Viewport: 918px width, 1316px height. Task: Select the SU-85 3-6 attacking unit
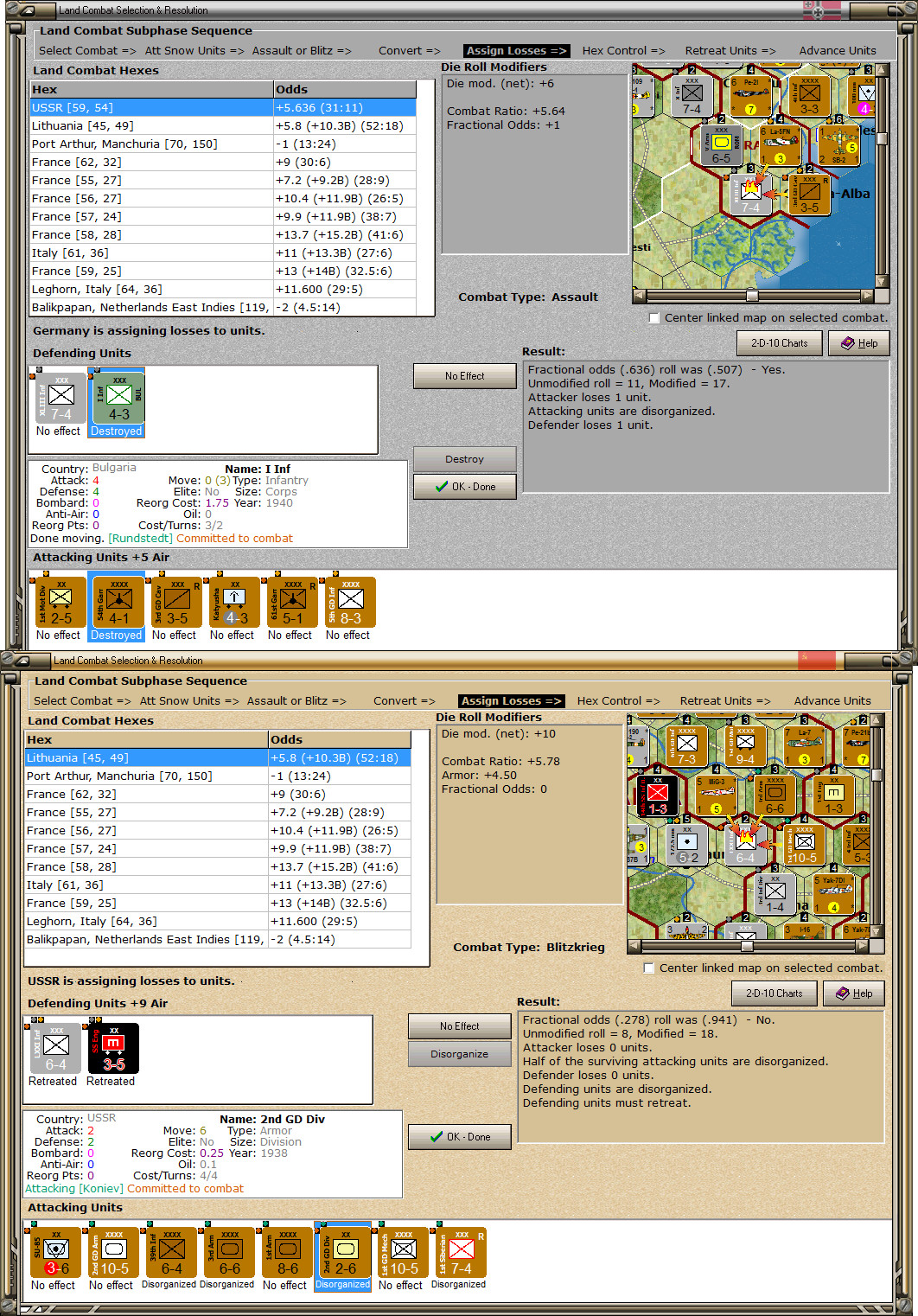tap(55, 1252)
